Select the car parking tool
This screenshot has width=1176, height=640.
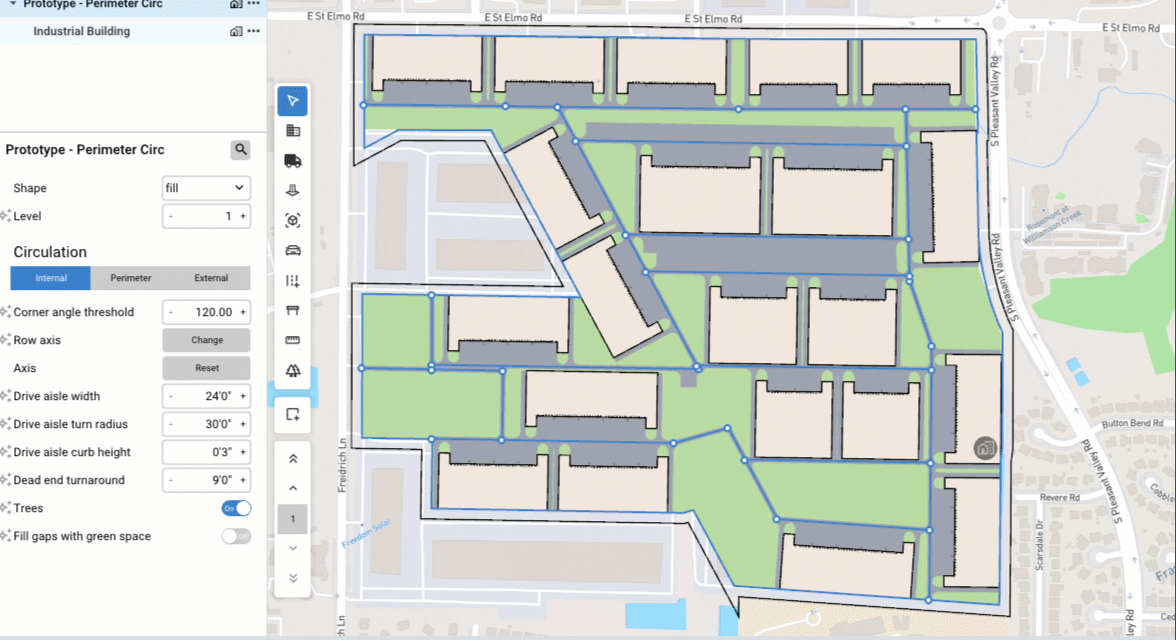tap(292, 251)
